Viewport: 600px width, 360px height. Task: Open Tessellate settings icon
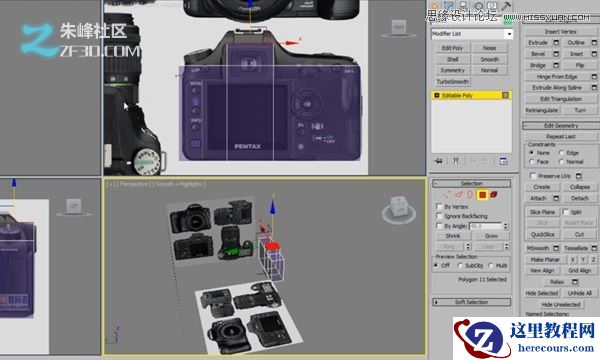point(594,248)
